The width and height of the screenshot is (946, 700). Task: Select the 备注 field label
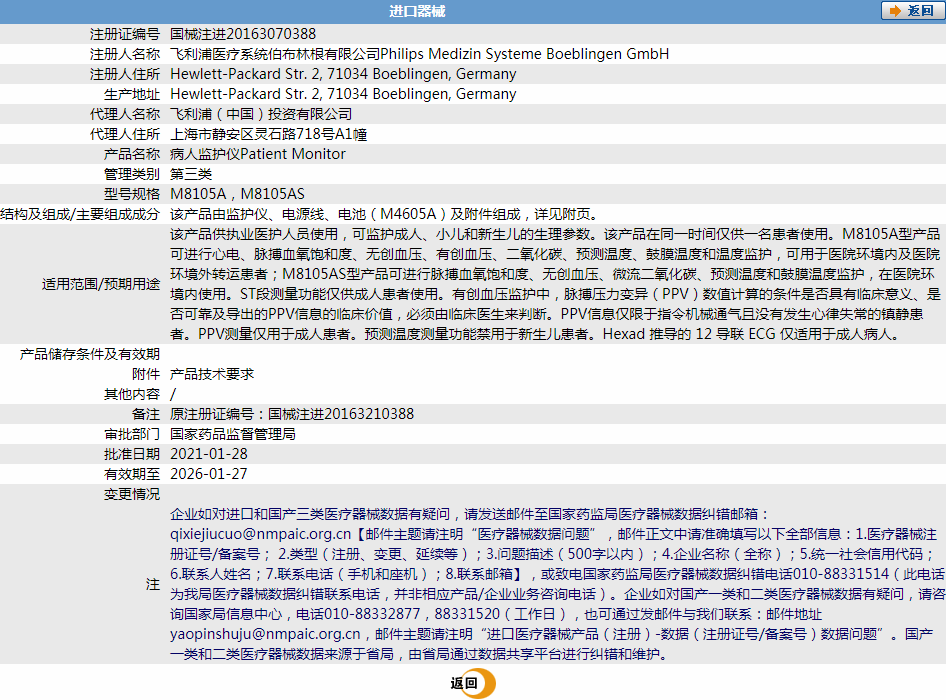pyautogui.click(x=146, y=414)
